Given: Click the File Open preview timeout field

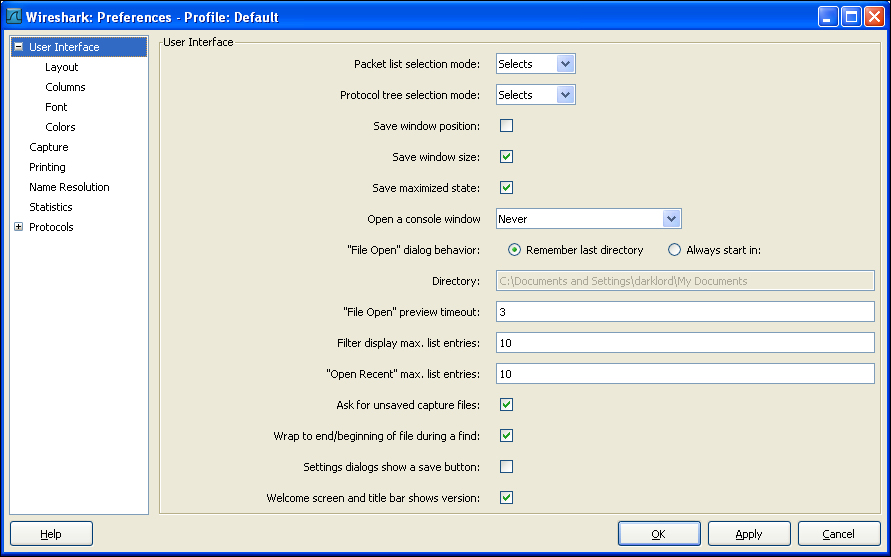Looking at the screenshot, I should click(x=685, y=312).
